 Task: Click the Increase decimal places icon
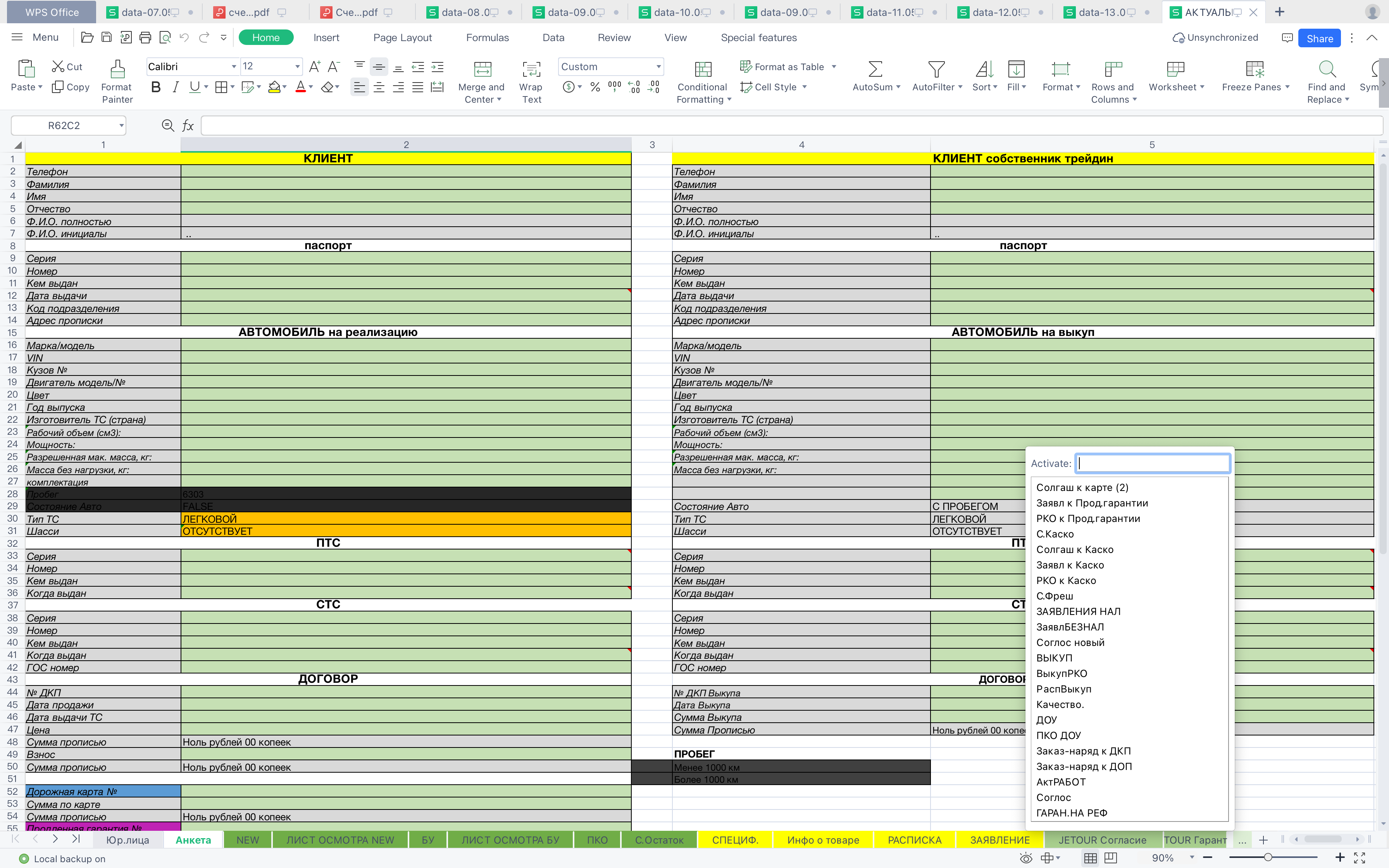pos(634,87)
